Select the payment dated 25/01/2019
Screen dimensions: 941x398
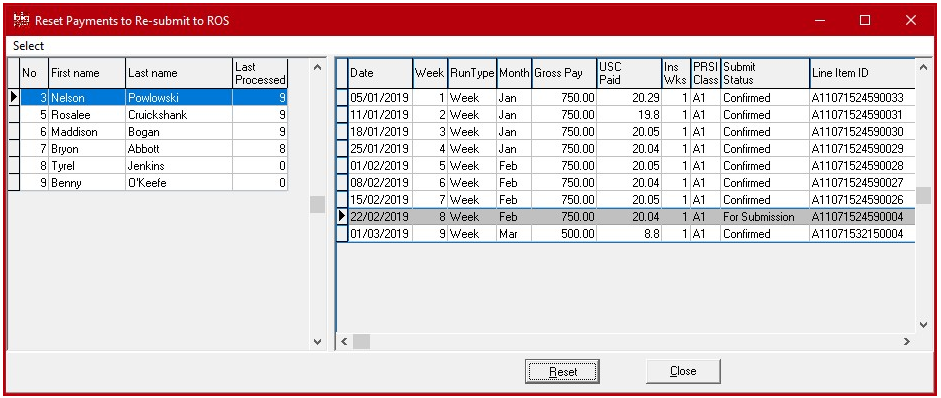[631, 149]
